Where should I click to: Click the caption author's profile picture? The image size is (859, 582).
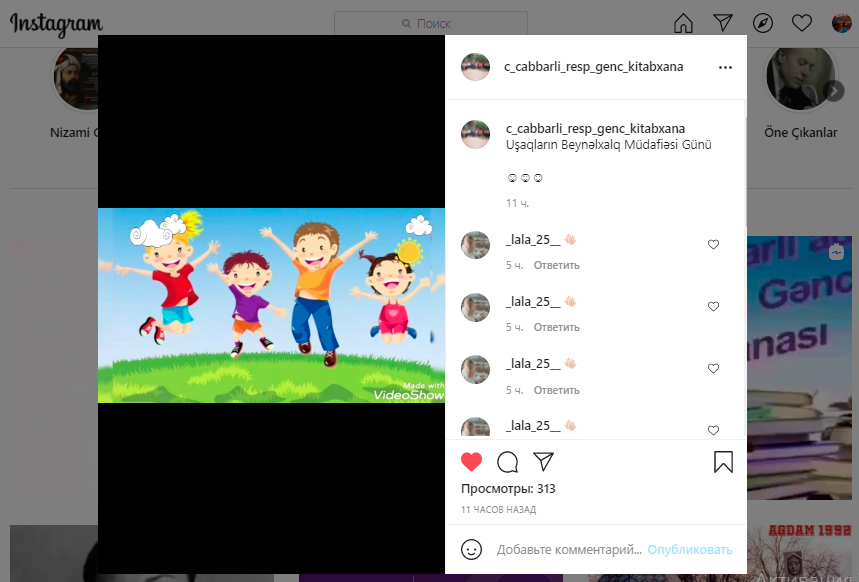click(476, 135)
